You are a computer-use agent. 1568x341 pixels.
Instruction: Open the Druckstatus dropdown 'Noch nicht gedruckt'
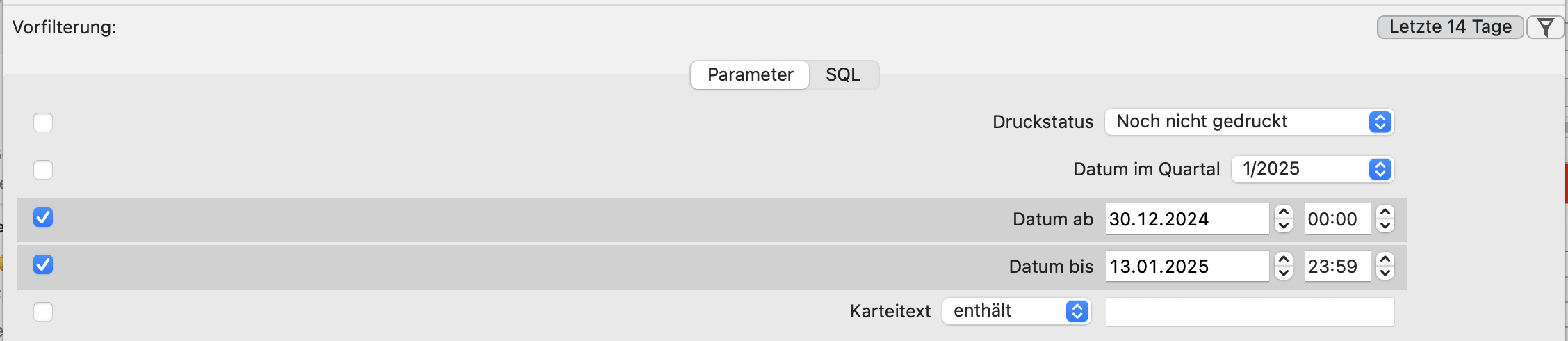(x=1249, y=122)
